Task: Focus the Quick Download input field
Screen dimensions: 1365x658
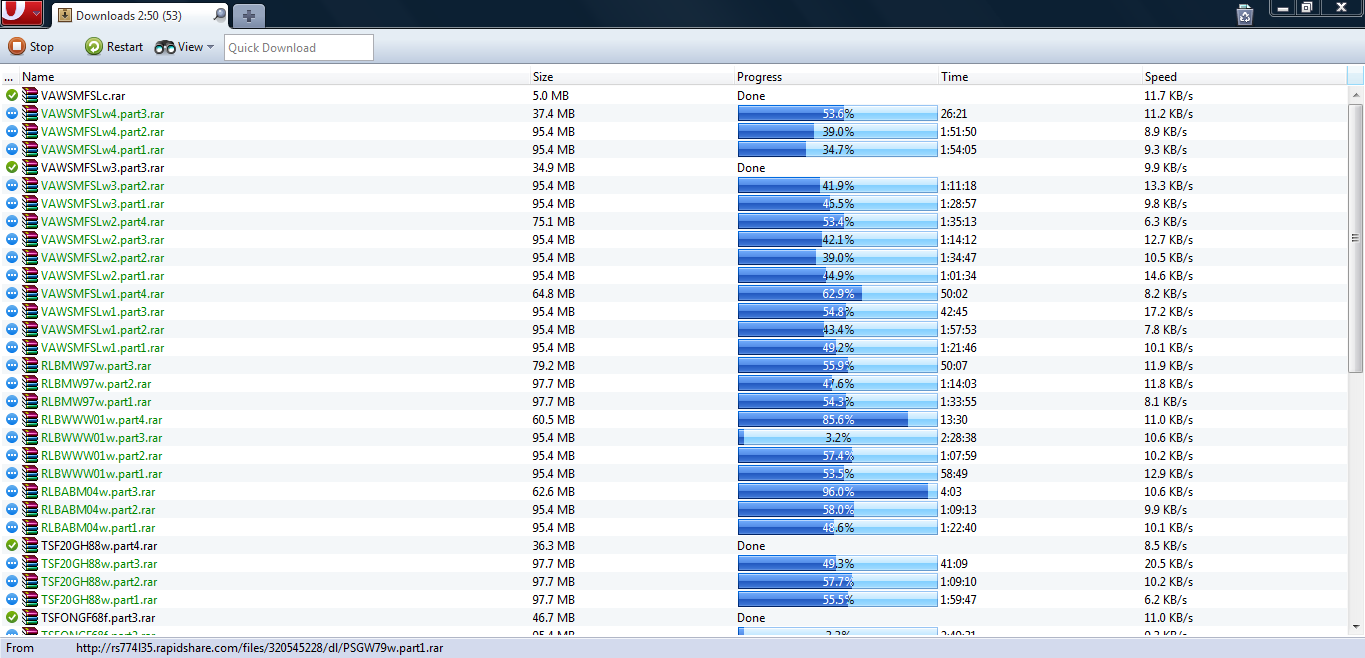Action: pos(298,47)
